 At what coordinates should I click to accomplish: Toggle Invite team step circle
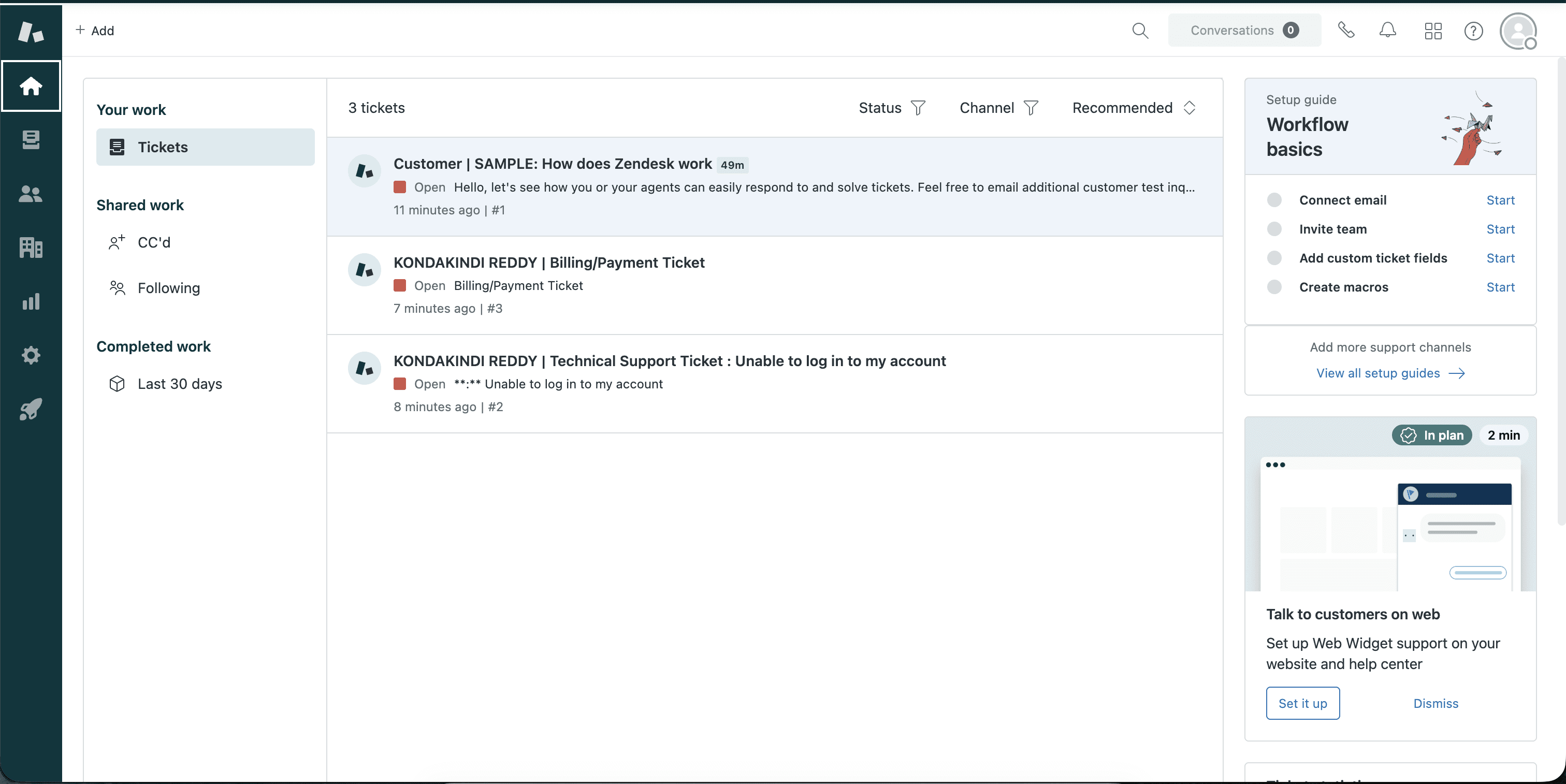coord(1274,229)
